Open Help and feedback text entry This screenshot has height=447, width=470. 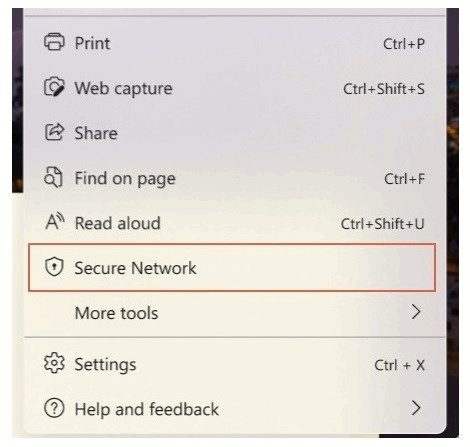(x=147, y=409)
